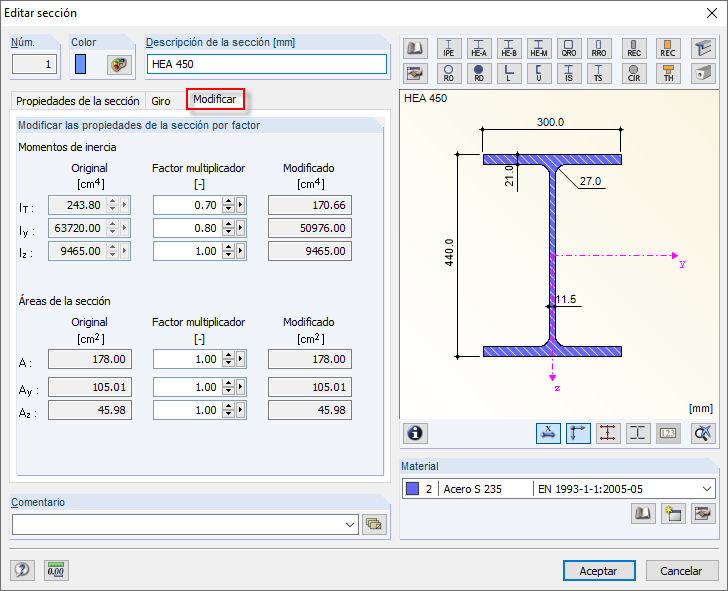Open the Az factor arrow menu
728x591 pixels.
pos(240,410)
